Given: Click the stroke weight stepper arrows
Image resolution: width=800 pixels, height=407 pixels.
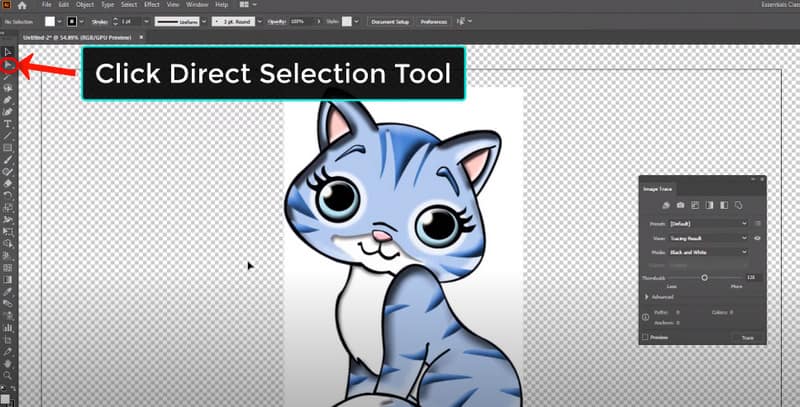Looking at the screenshot, I should coord(115,21).
